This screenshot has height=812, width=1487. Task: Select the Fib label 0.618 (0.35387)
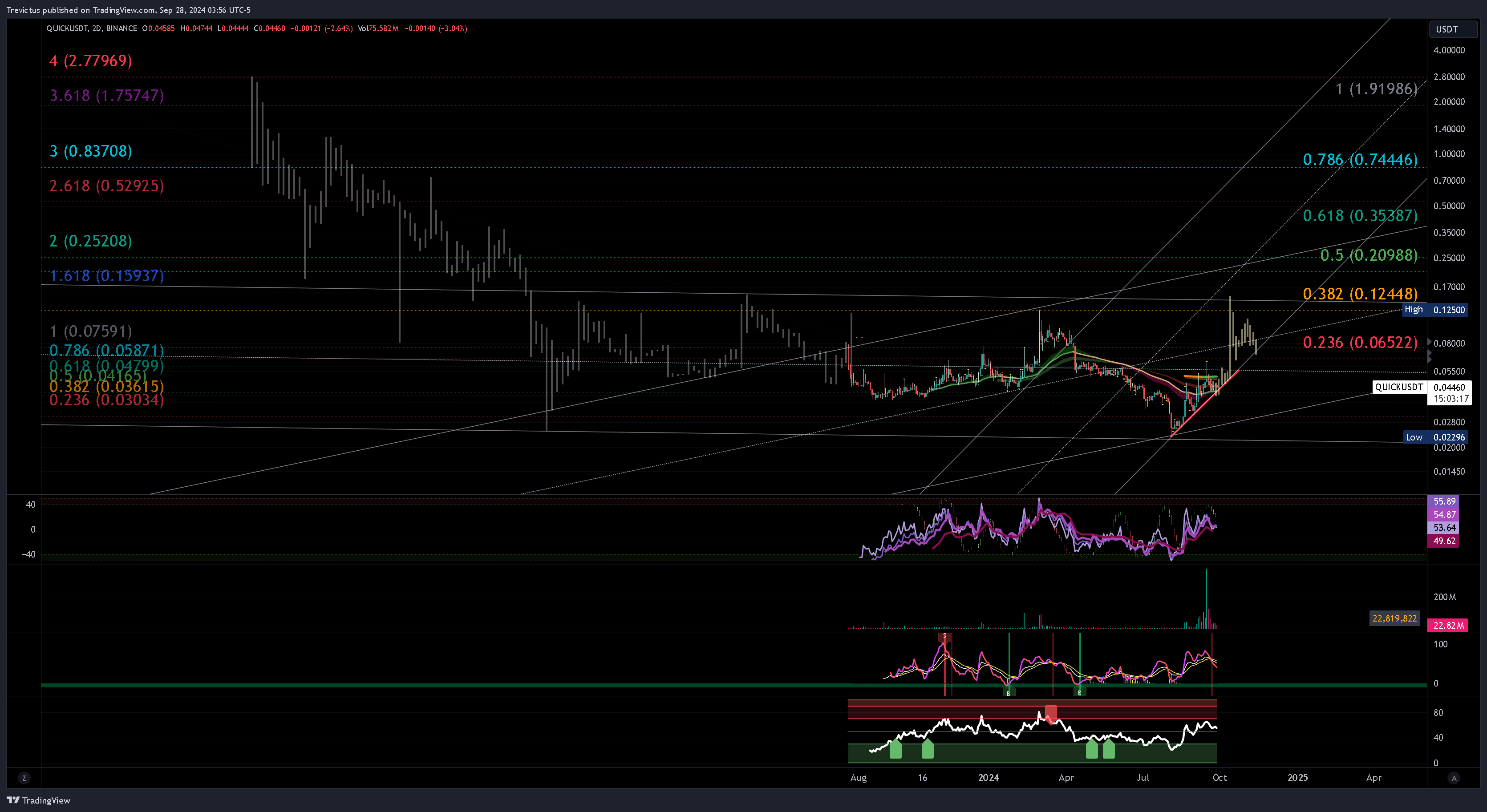pyautogui.click(x=1360, y=216)
